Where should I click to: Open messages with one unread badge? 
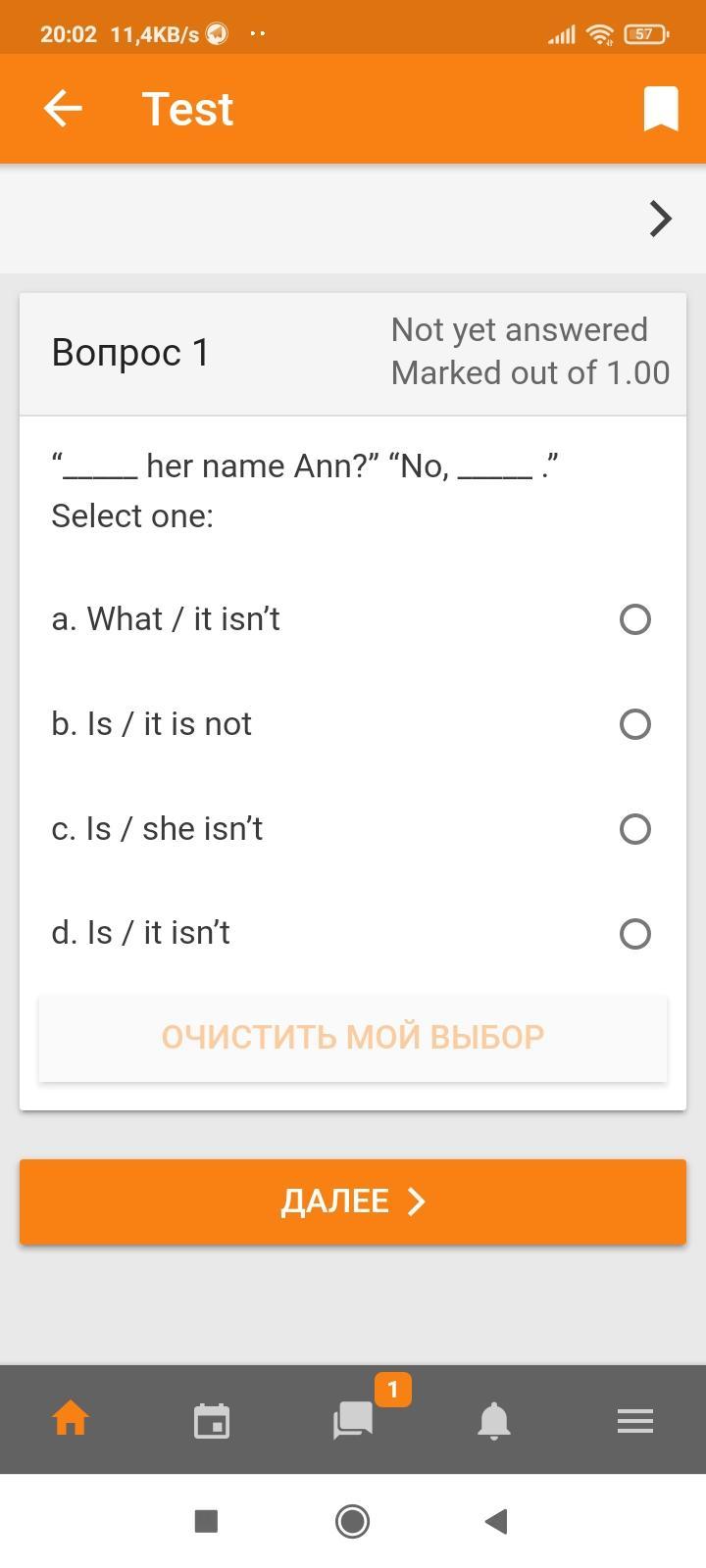tap(353, 1419)
